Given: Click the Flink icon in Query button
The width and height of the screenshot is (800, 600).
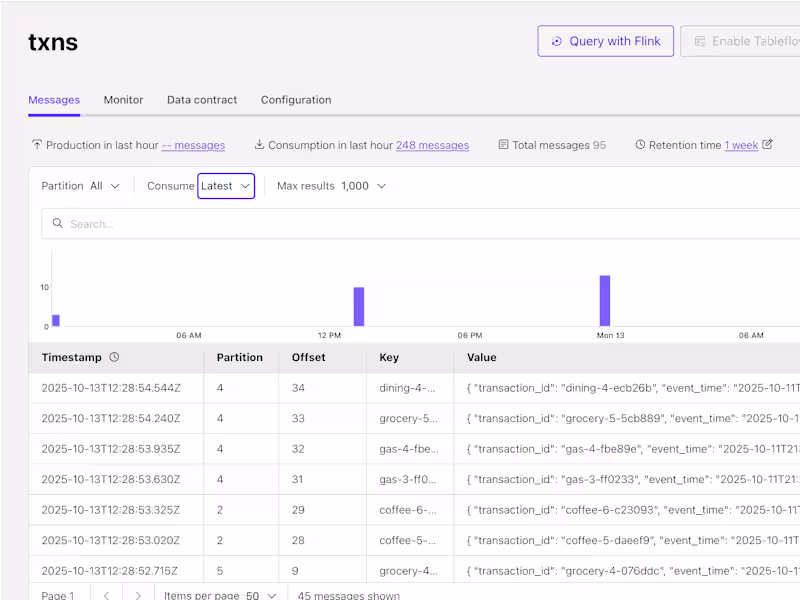Looking at the screenshot, I should pyautogui.click(x=557, y=41).
